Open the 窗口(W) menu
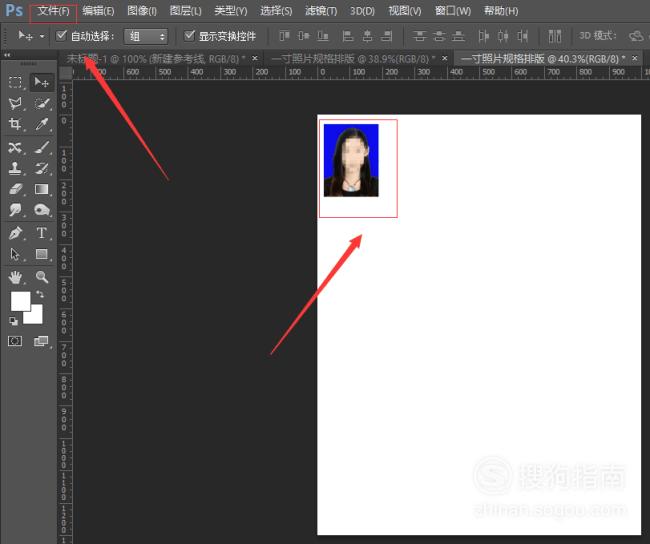650x544 pixels. [453, 11]
